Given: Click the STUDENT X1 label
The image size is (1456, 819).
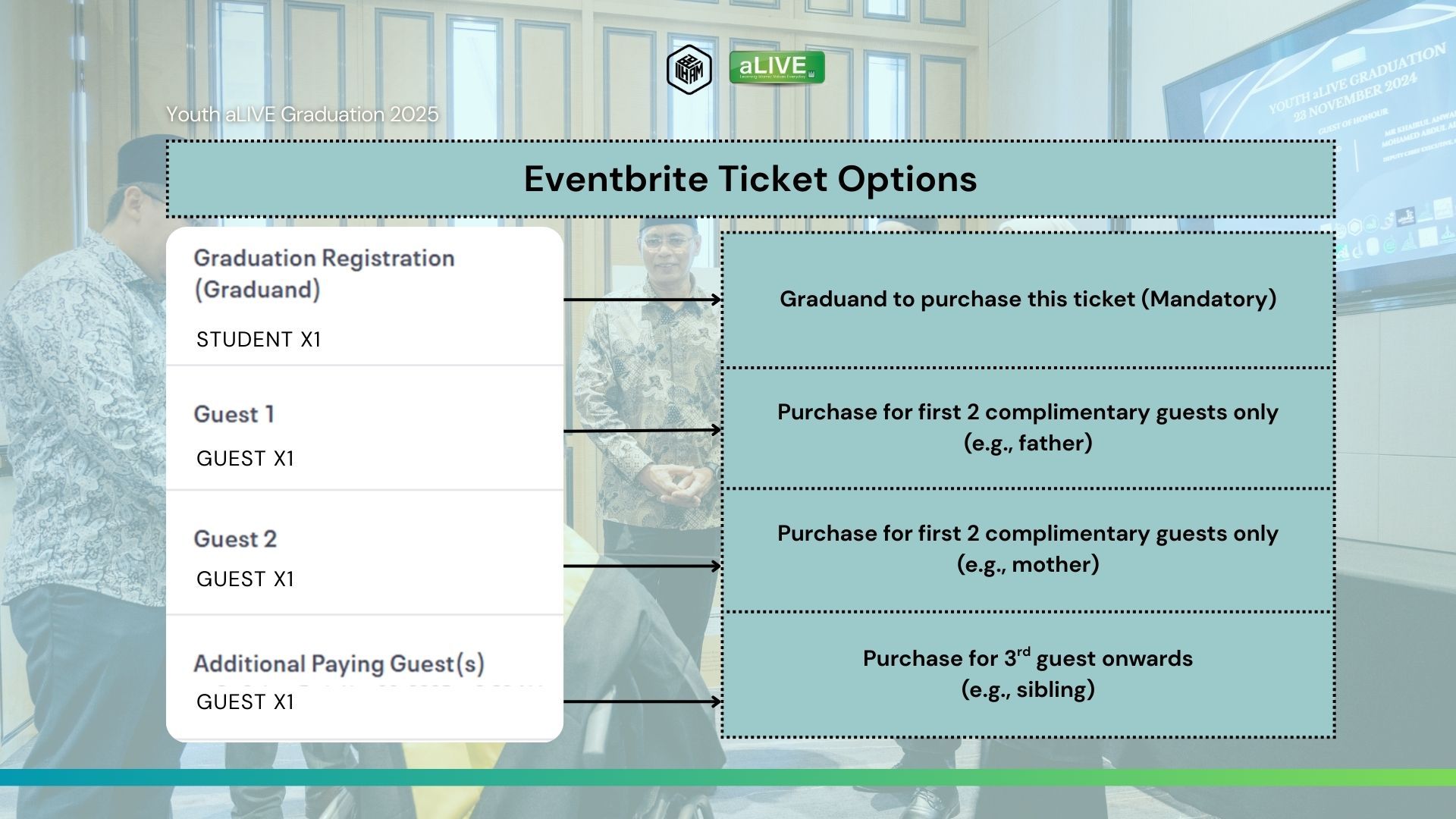Looking at the screenshot, I should pos(259,340).
